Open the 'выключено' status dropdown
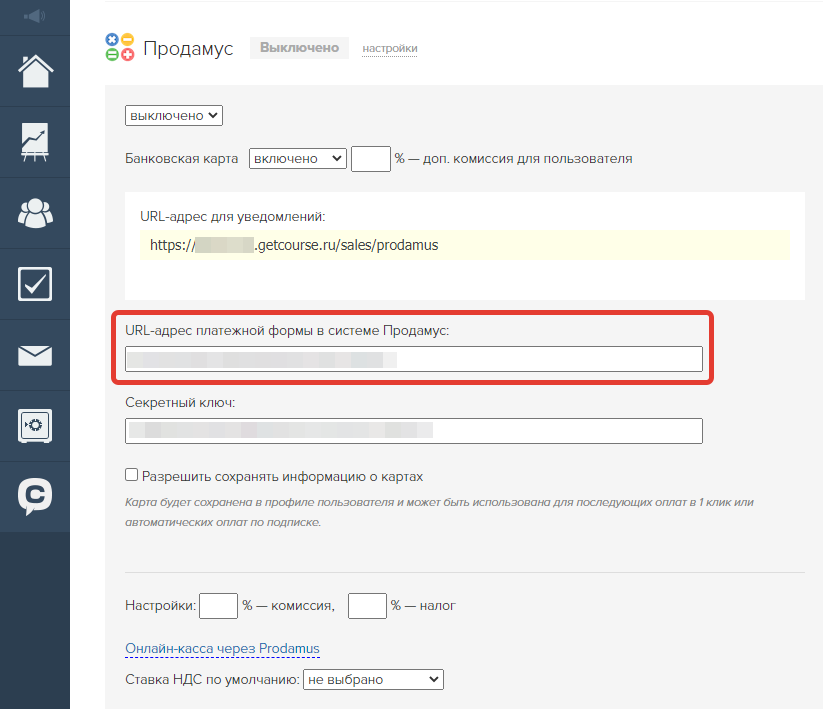823x709 pixels. (174, 115)
